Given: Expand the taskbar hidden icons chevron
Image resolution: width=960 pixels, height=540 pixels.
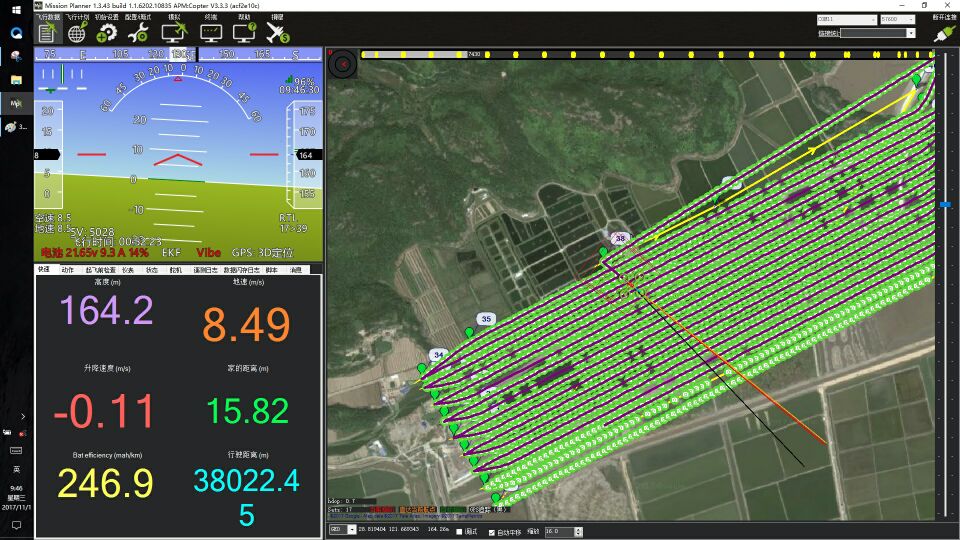Looking at the screenshot, I should click(23, 416).
